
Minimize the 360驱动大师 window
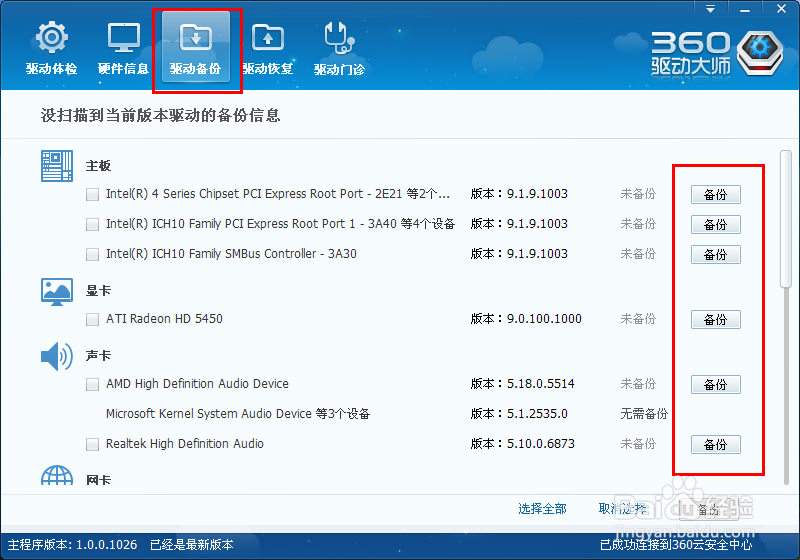[745, 9]
